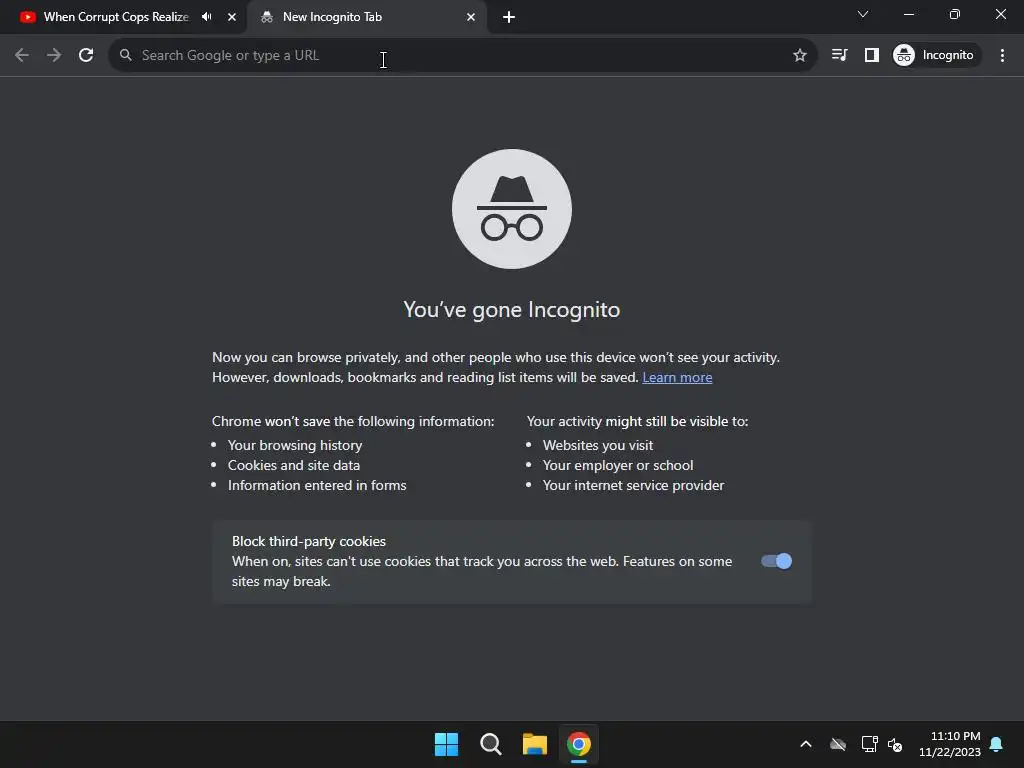Click the 'Your internet service provider' bullet
The width and height of the screenshot is (1024, 768).
coord(633,485)
